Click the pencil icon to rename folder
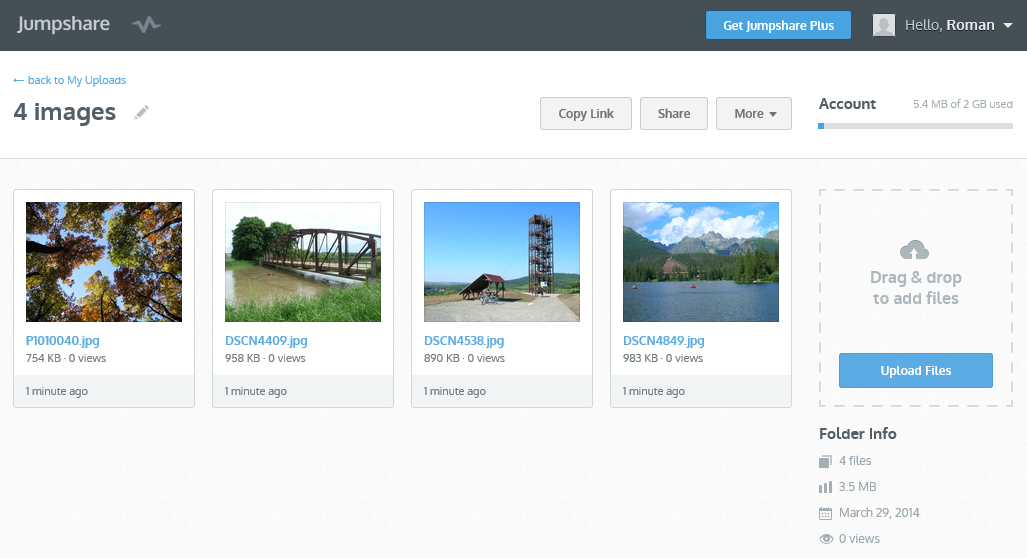1027x558 pixels. (142, 112)
